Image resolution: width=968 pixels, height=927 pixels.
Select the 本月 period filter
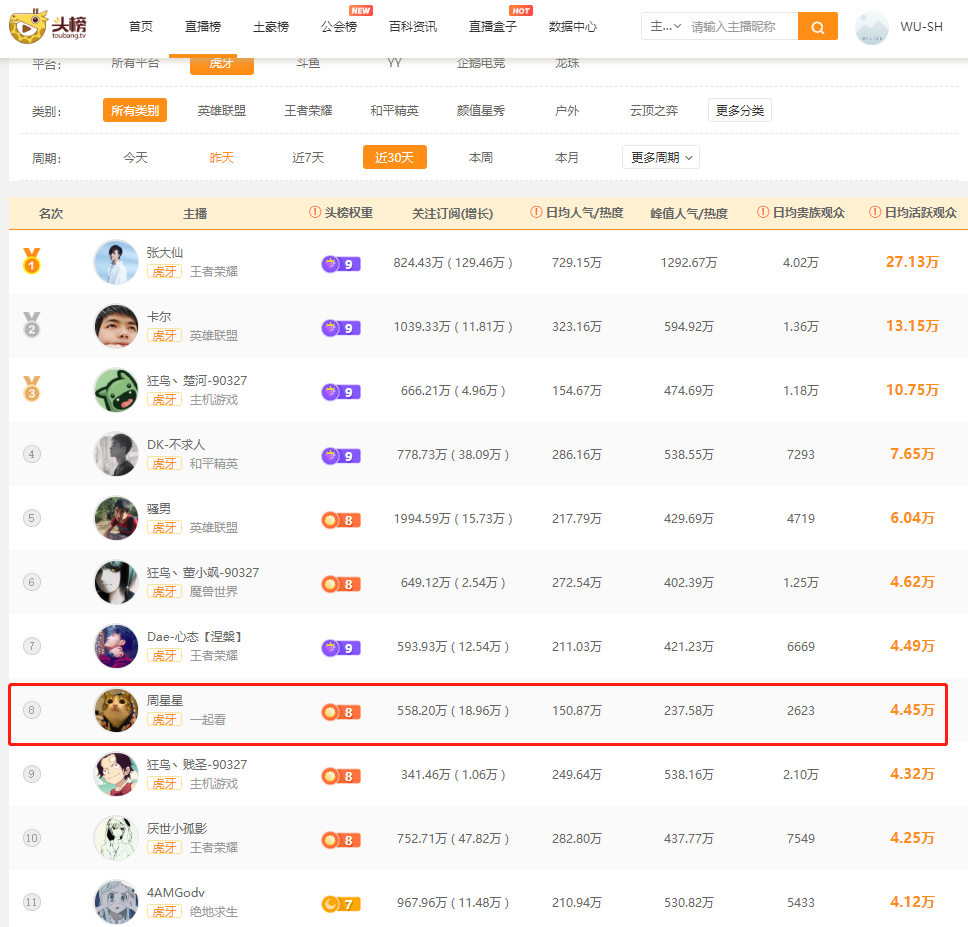[x=567, y=157]
